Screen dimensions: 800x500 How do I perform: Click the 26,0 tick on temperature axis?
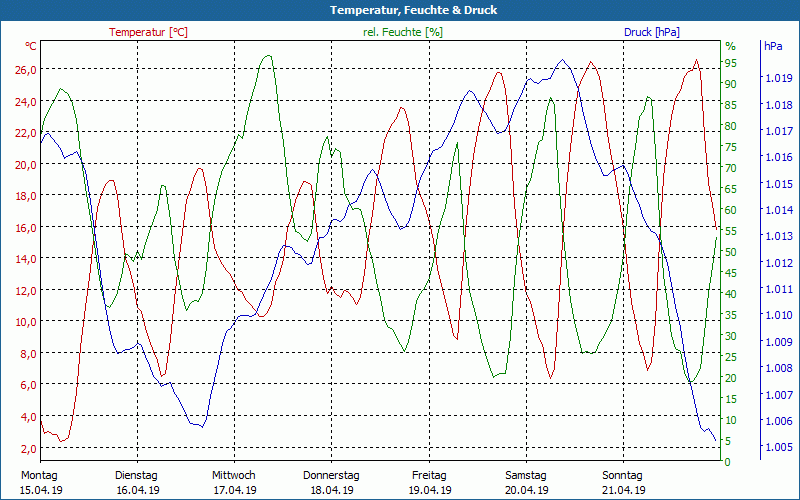[x=26, y=69]
